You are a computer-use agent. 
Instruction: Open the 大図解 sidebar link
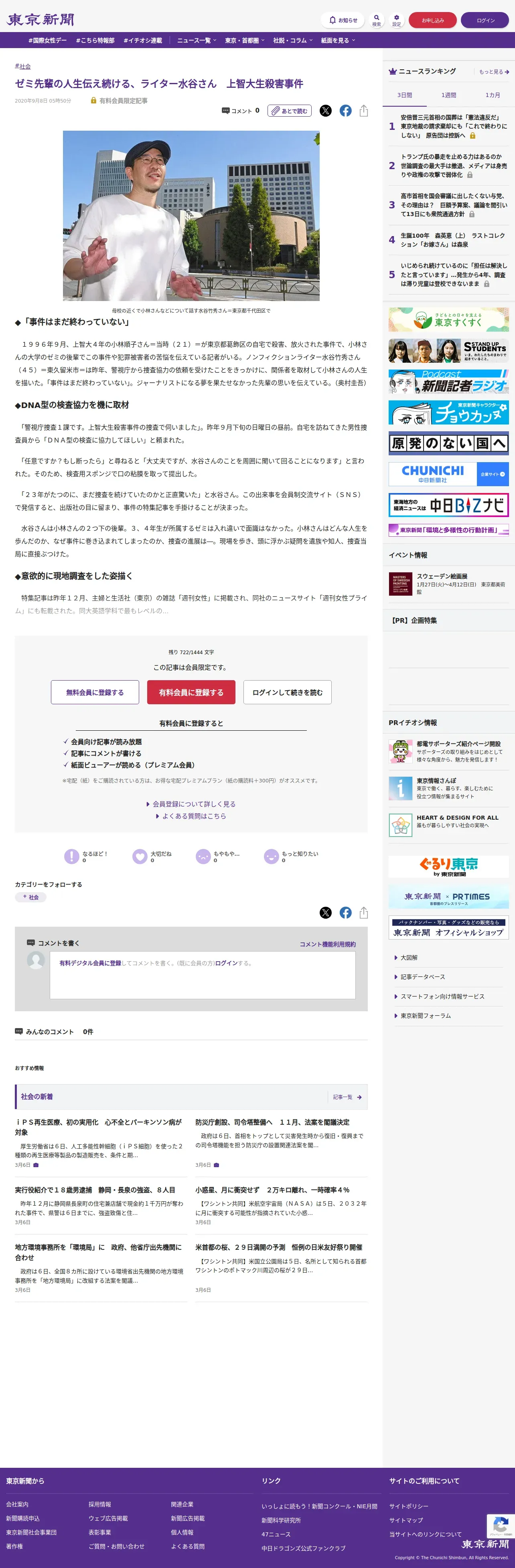tap(409, 958)
